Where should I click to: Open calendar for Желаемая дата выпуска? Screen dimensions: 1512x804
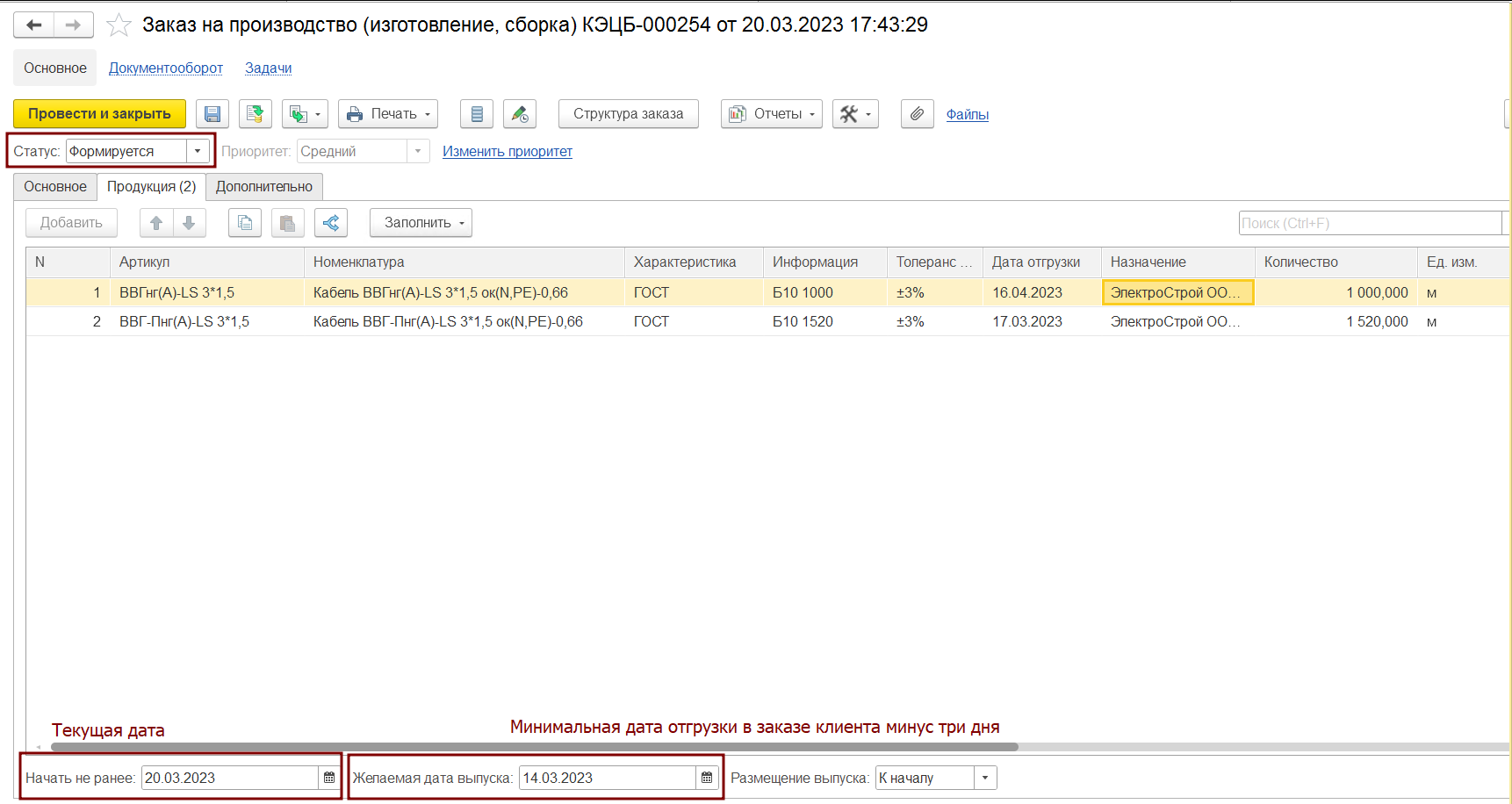[x=707, y=778]
